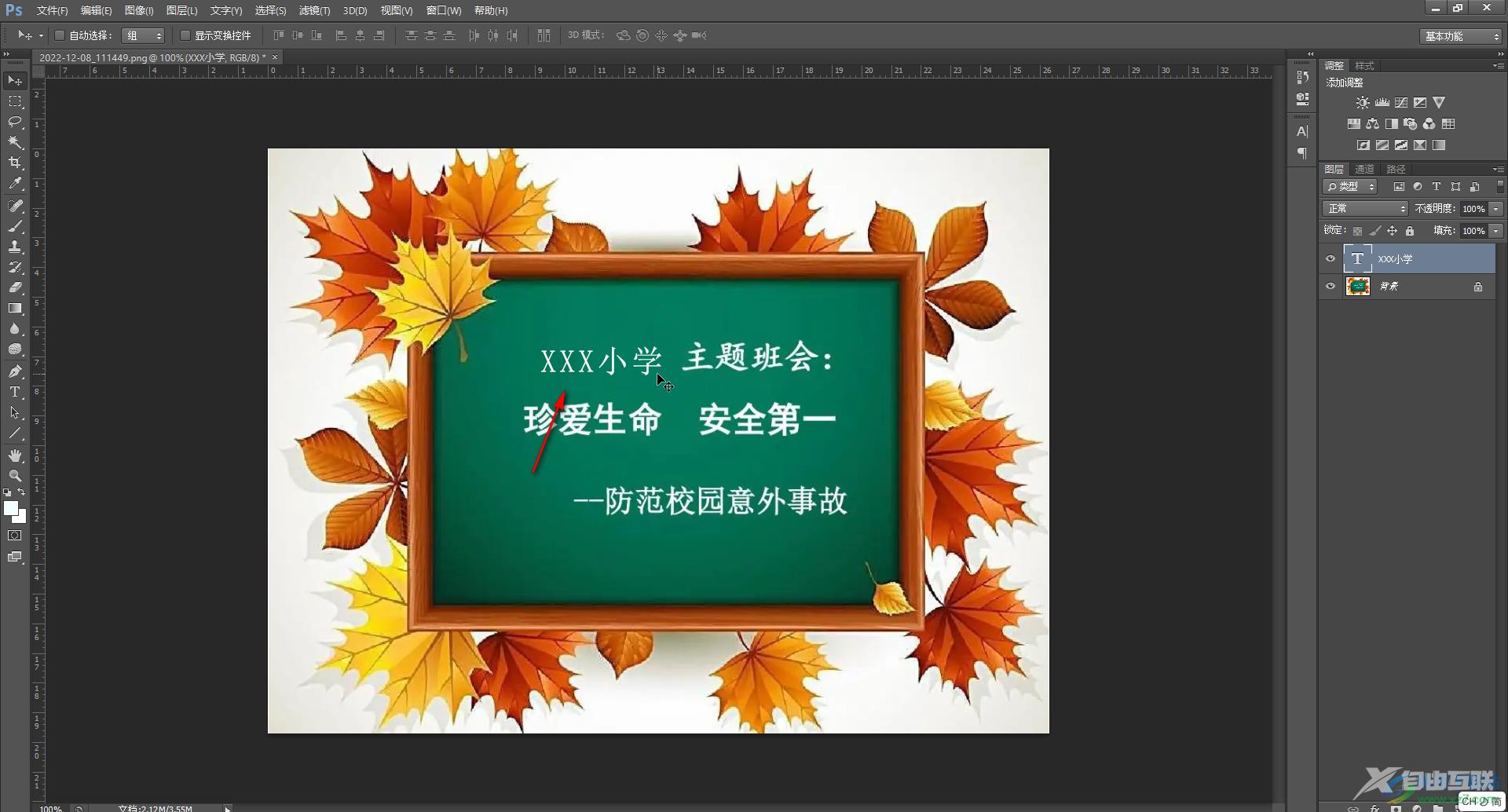Select the Eyedropper tool
Viewport: 1508px width, 812px height.
[x=15, y=183]
